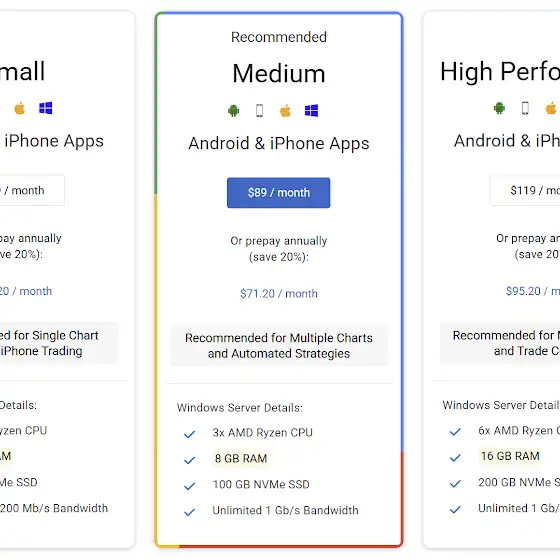Click the Medium plan heading
Viewport: 560px width, 560px height.
pos(279,74)
